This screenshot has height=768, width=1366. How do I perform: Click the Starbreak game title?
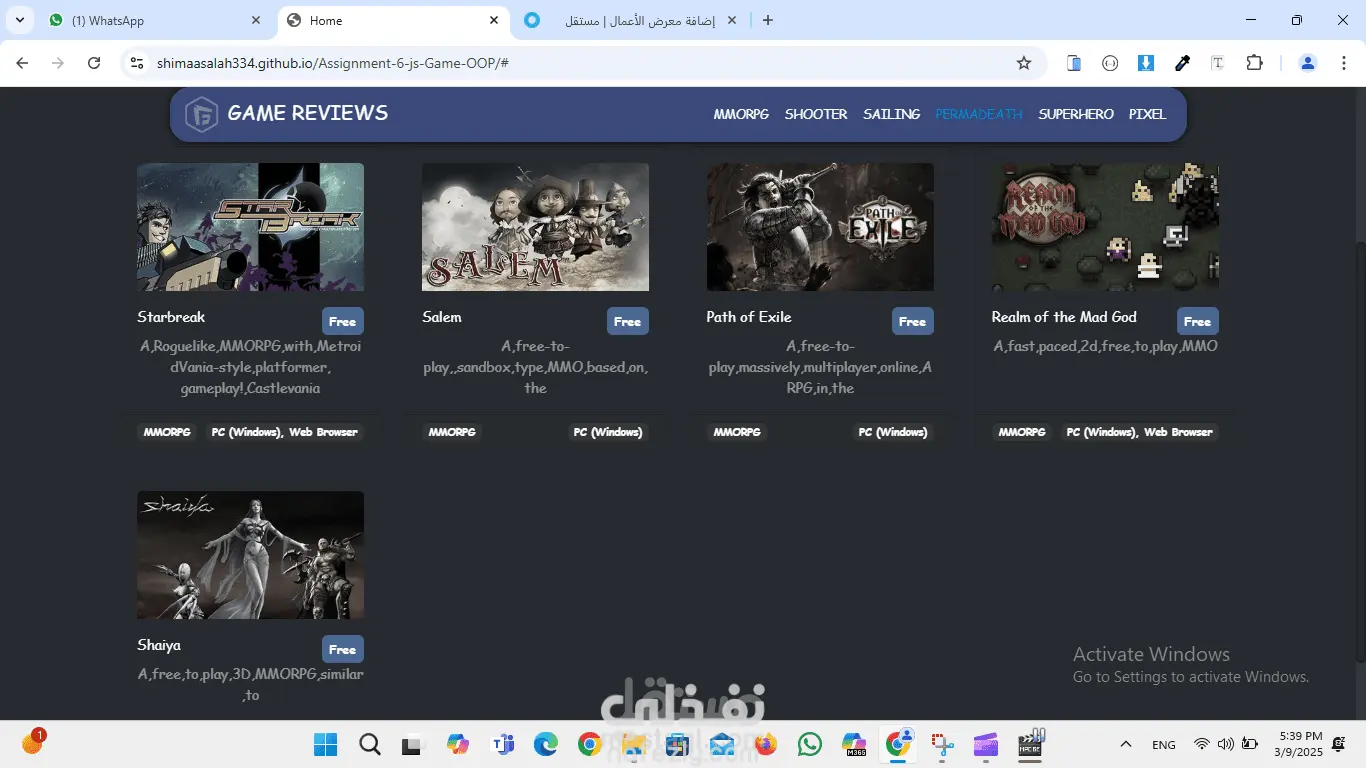point(171,317)
